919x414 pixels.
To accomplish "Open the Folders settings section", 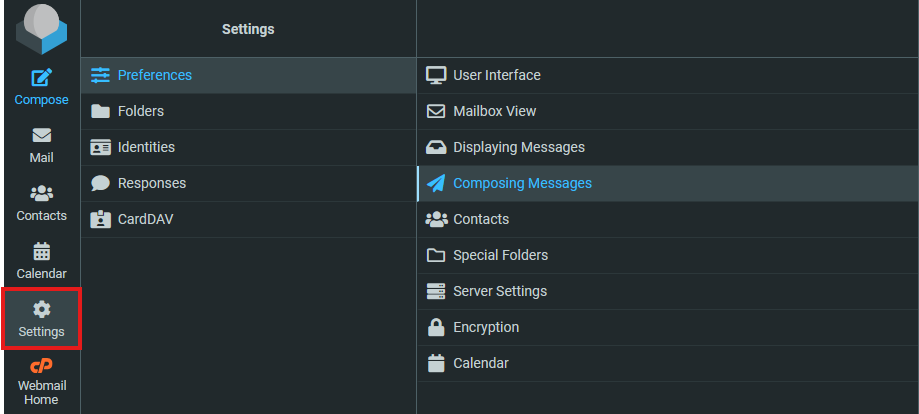I will tap(140, 111).
